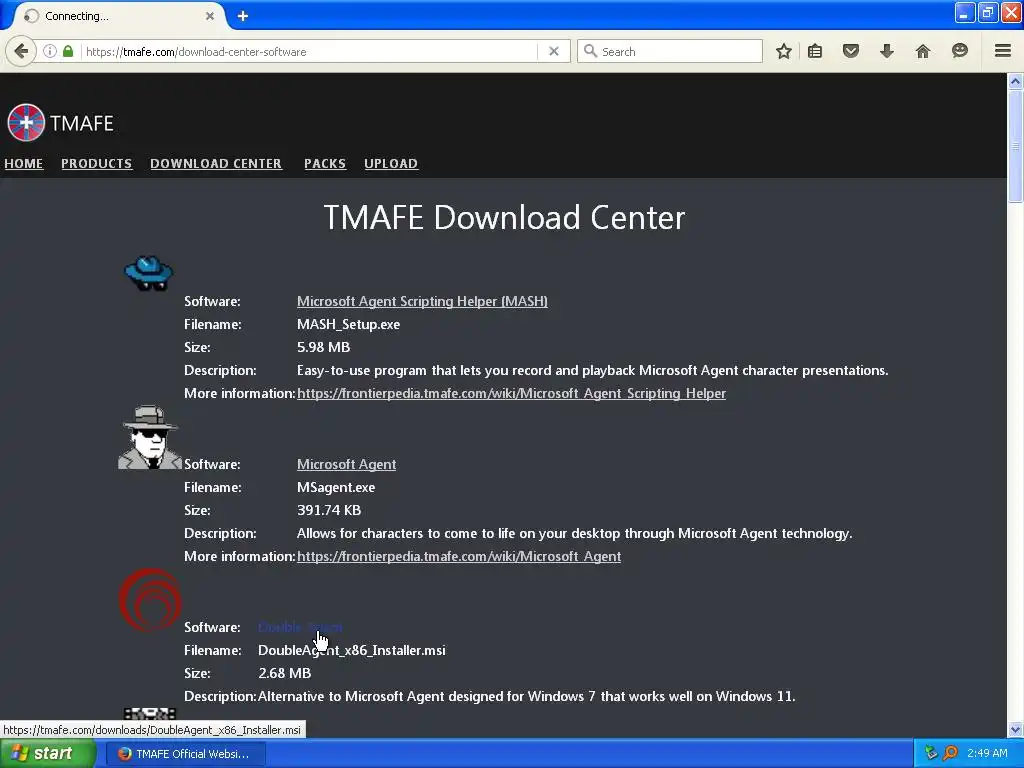Click the red Double Agent swirl logo
Image resolution: width=1024 pixels, height=768 pixels.
[150, 600]
